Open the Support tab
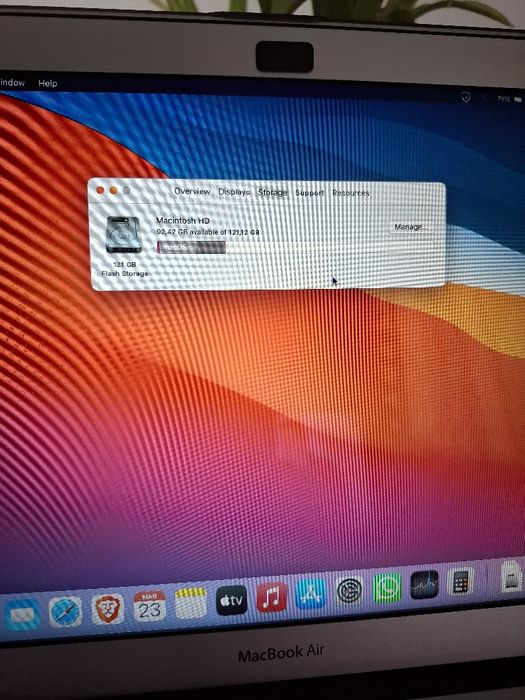Image resolution: width=525 pixels, height=700 pixels. (309, 193)
